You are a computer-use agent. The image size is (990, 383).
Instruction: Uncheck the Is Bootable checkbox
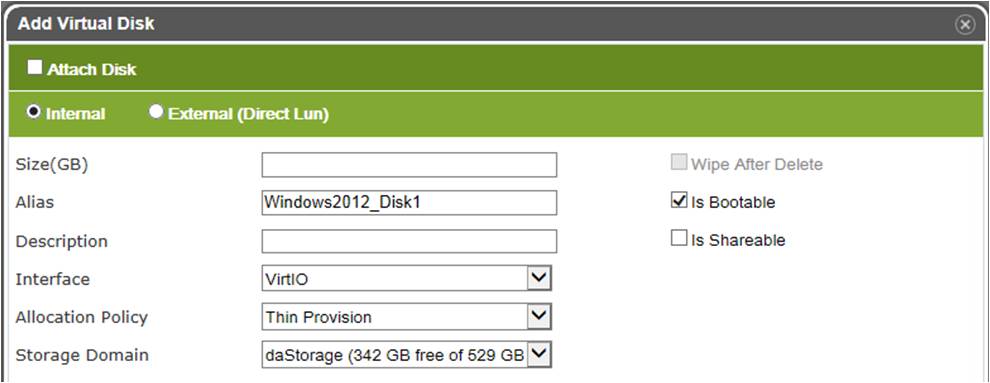pyautogui.click(x=679, y=201)
